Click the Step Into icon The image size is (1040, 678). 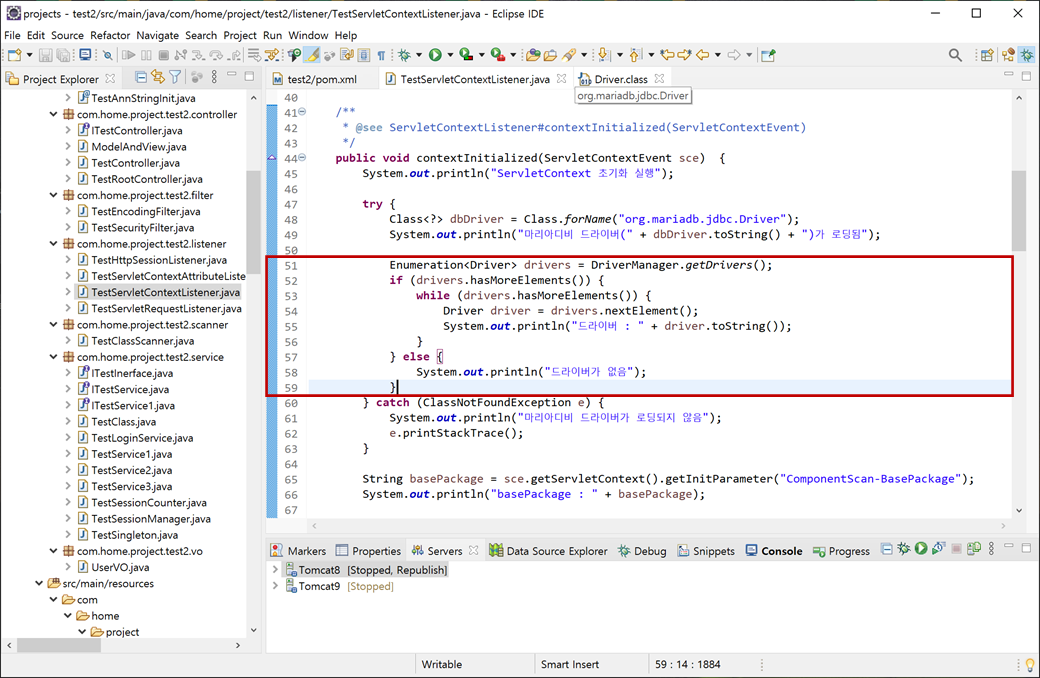(198, 55)
